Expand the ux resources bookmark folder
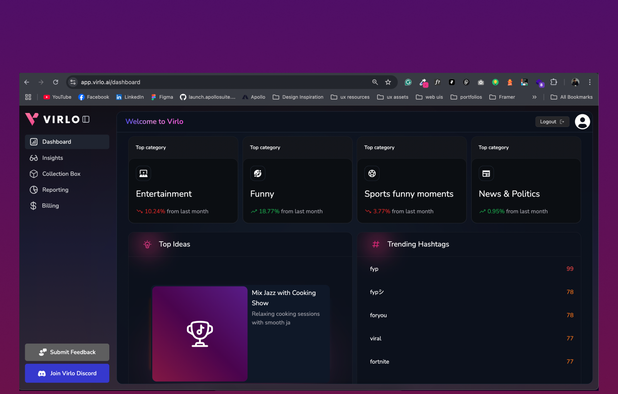Viewport: 618px width, 394px height. [x=350, y=97]
